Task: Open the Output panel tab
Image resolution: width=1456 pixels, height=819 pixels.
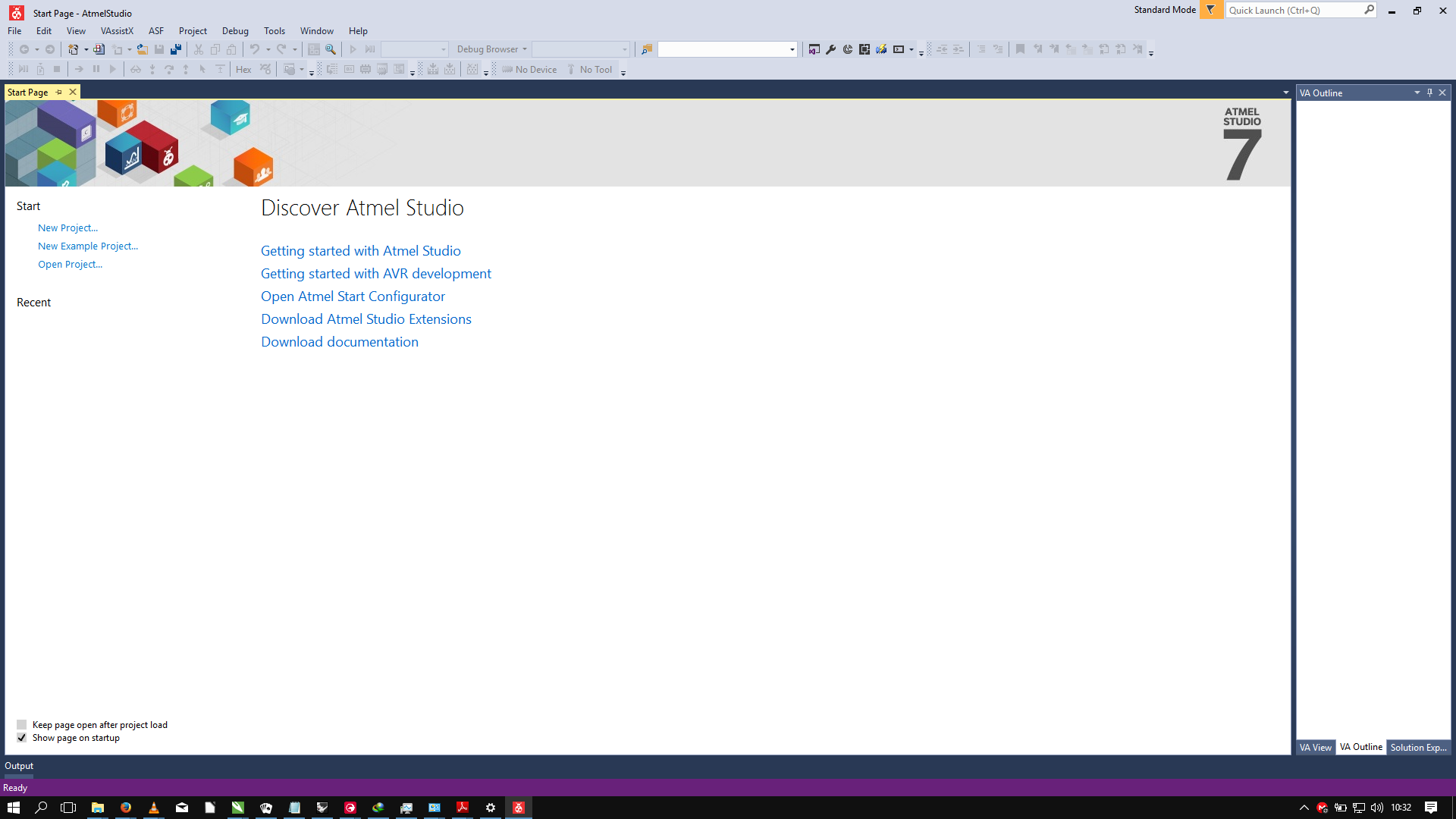Action: pos(19,766)
